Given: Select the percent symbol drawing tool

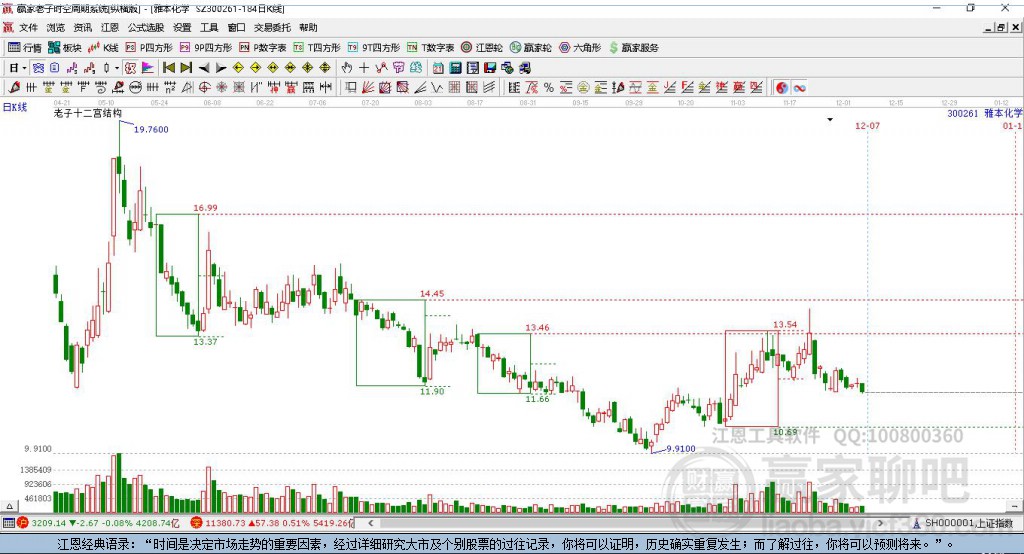Looking at the screenshot, I should [548, 88].
